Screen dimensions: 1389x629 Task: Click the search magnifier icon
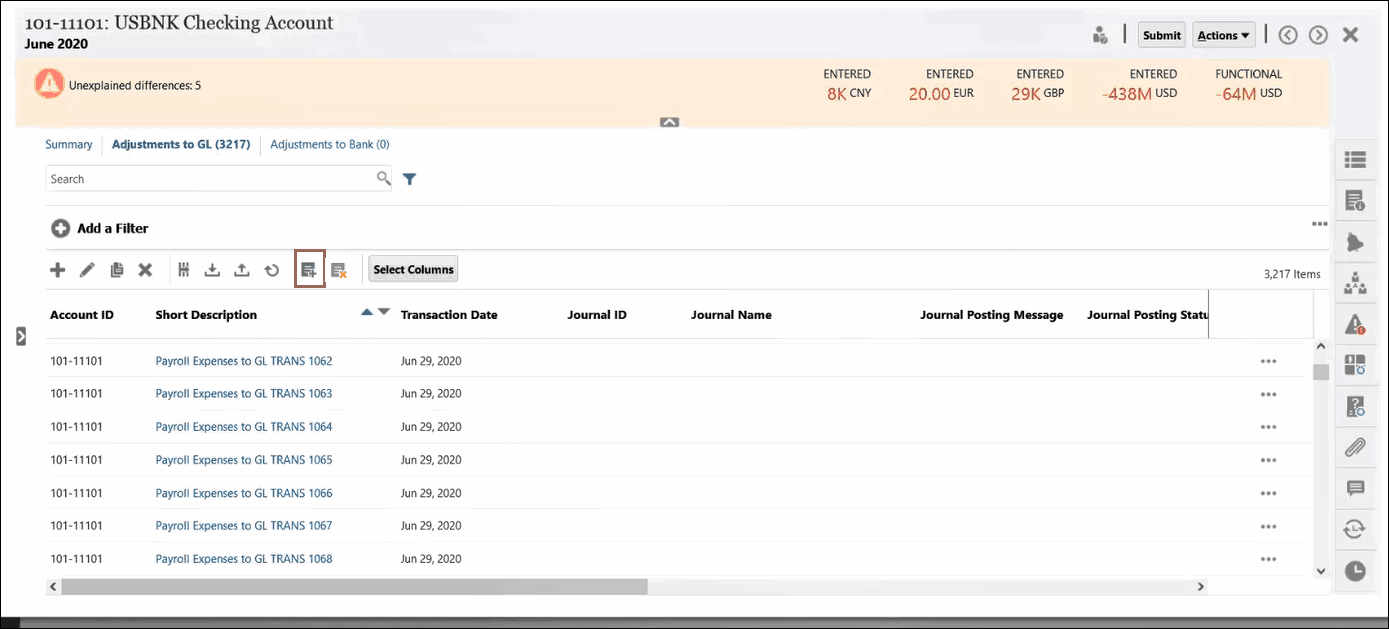[383, 179]
